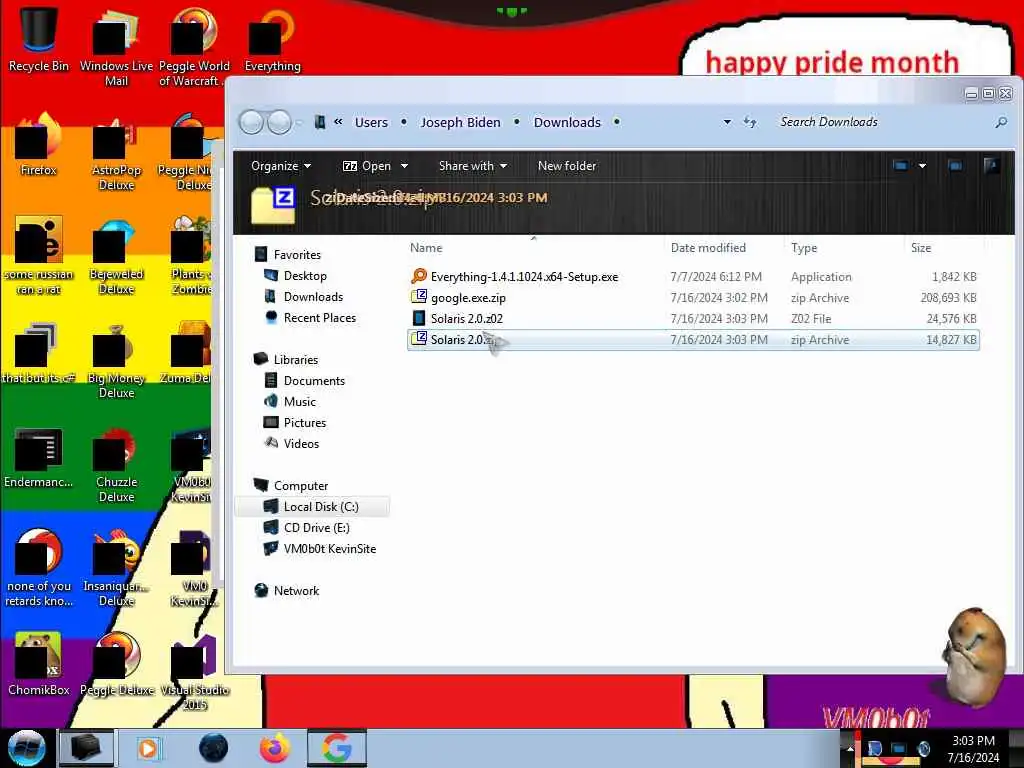Open Firefox from the taskbar

click(x=275, y=748)
